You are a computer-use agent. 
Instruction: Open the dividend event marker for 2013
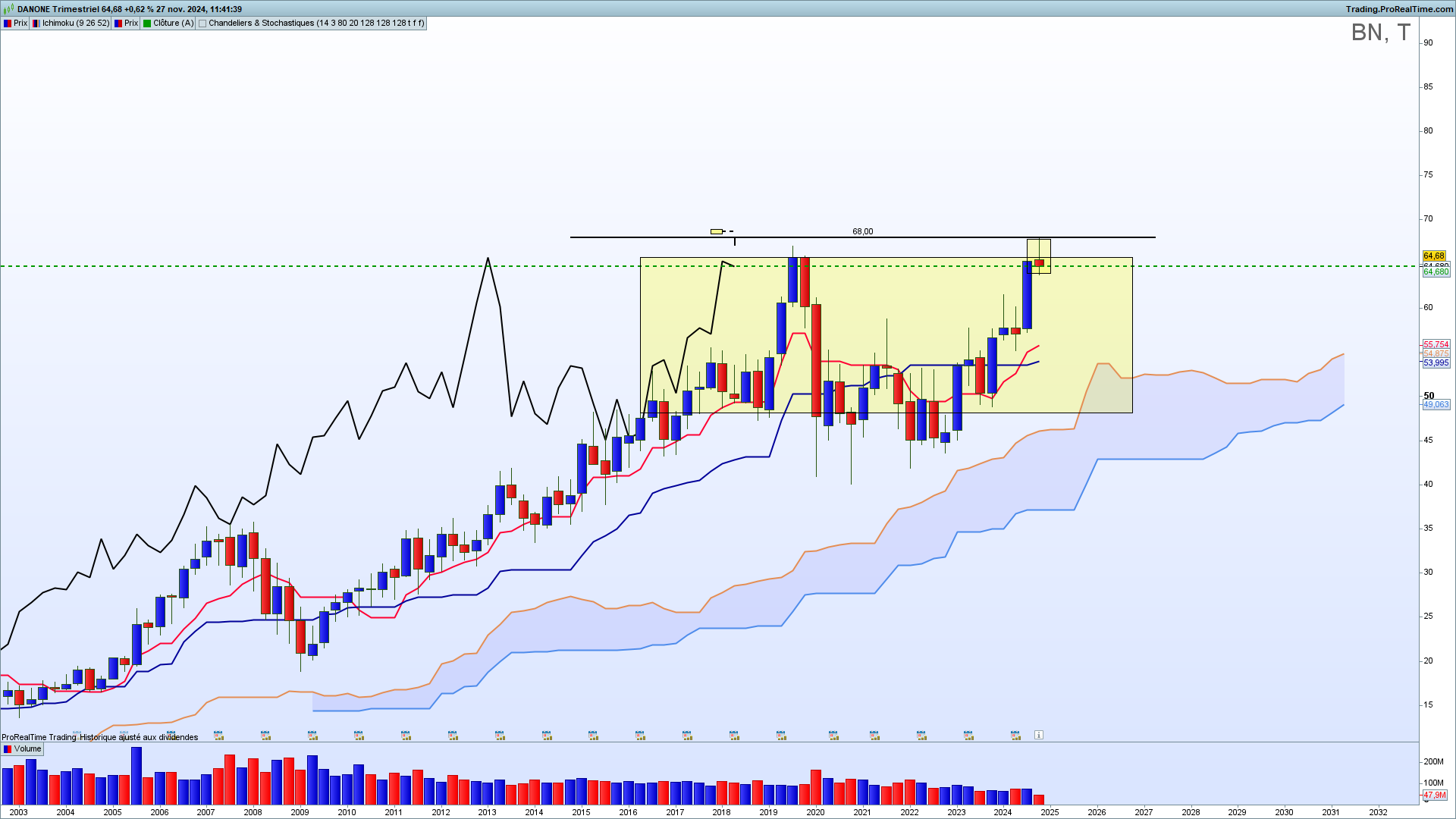500,735
